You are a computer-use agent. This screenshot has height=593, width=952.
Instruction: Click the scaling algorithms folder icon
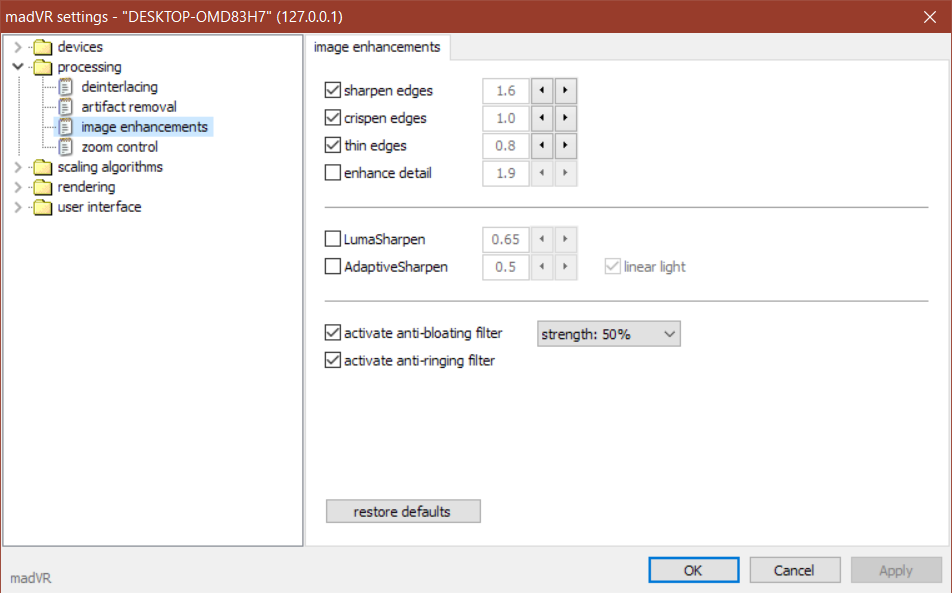click(x=42, y=167)
